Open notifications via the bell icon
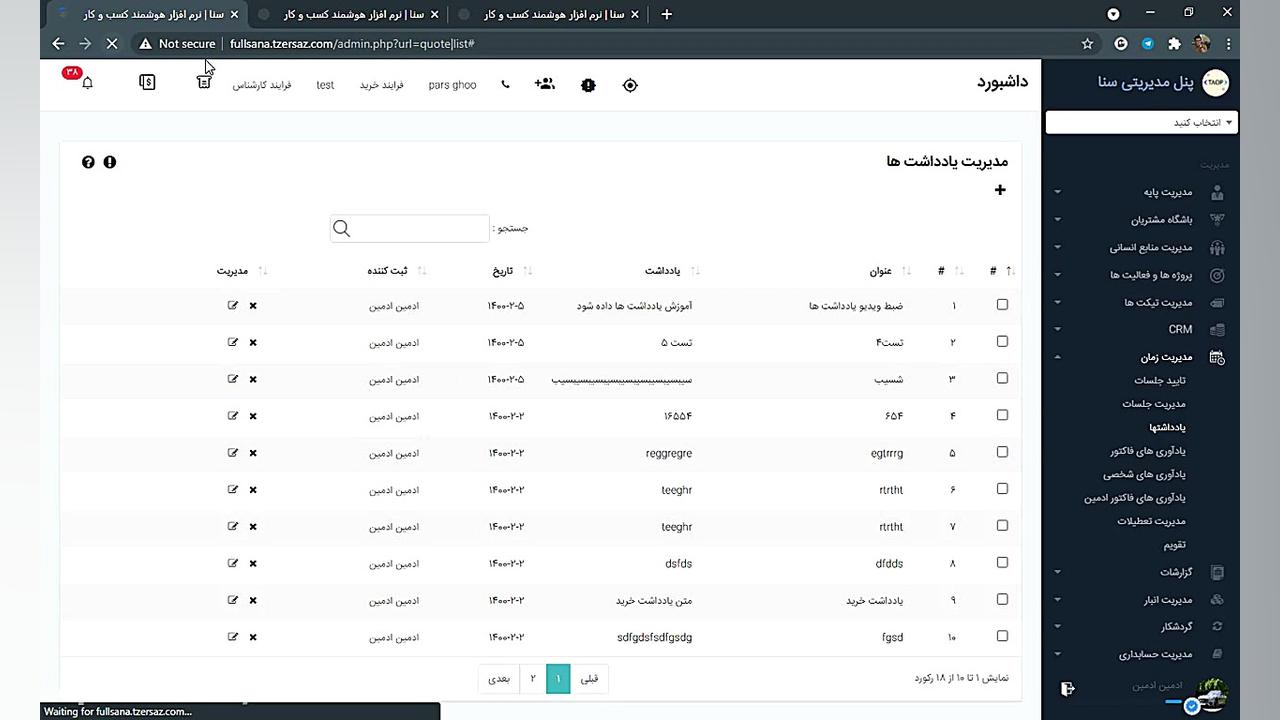 [x=87, y=84]
